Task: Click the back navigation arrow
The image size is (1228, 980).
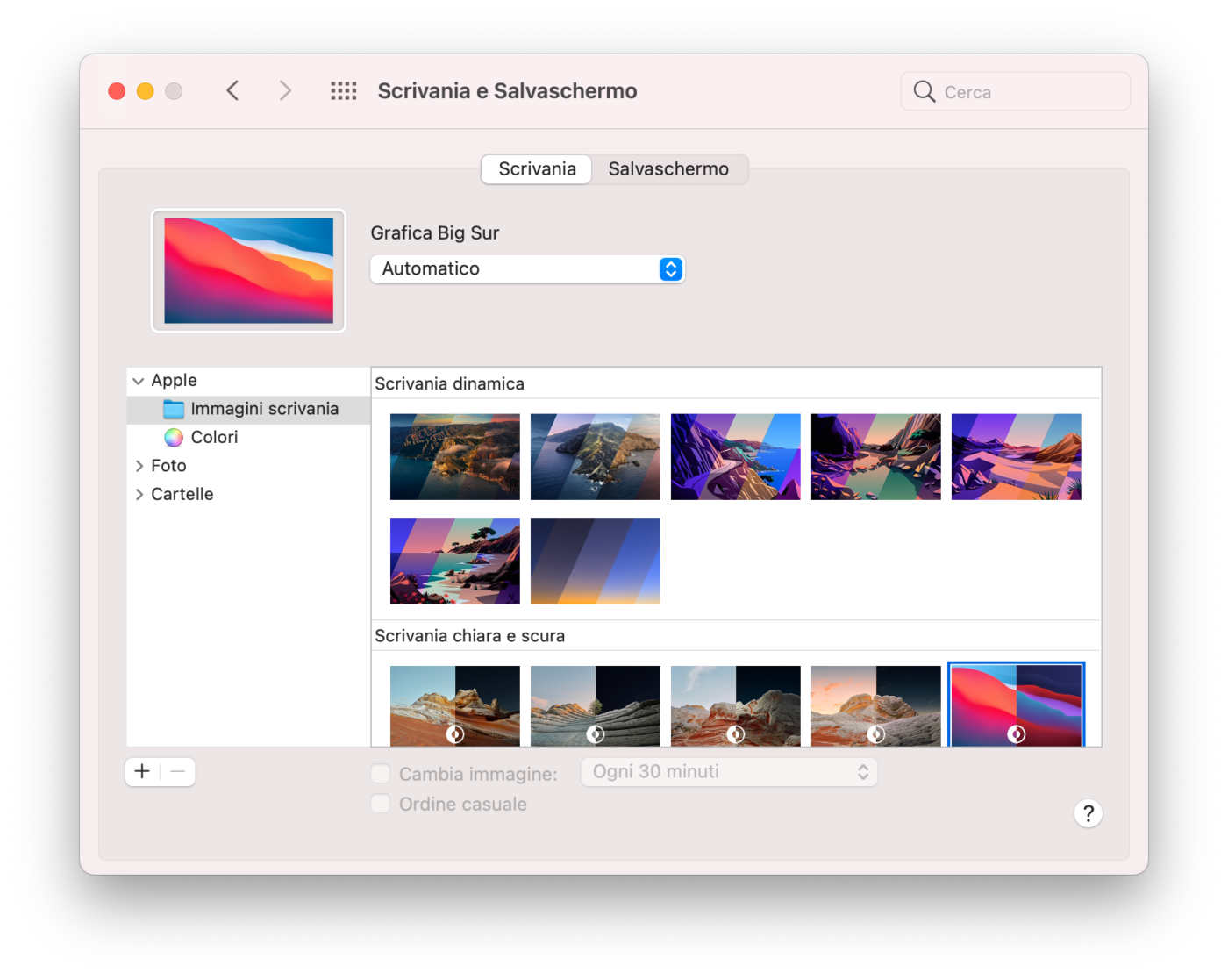Action: [232, 91]
